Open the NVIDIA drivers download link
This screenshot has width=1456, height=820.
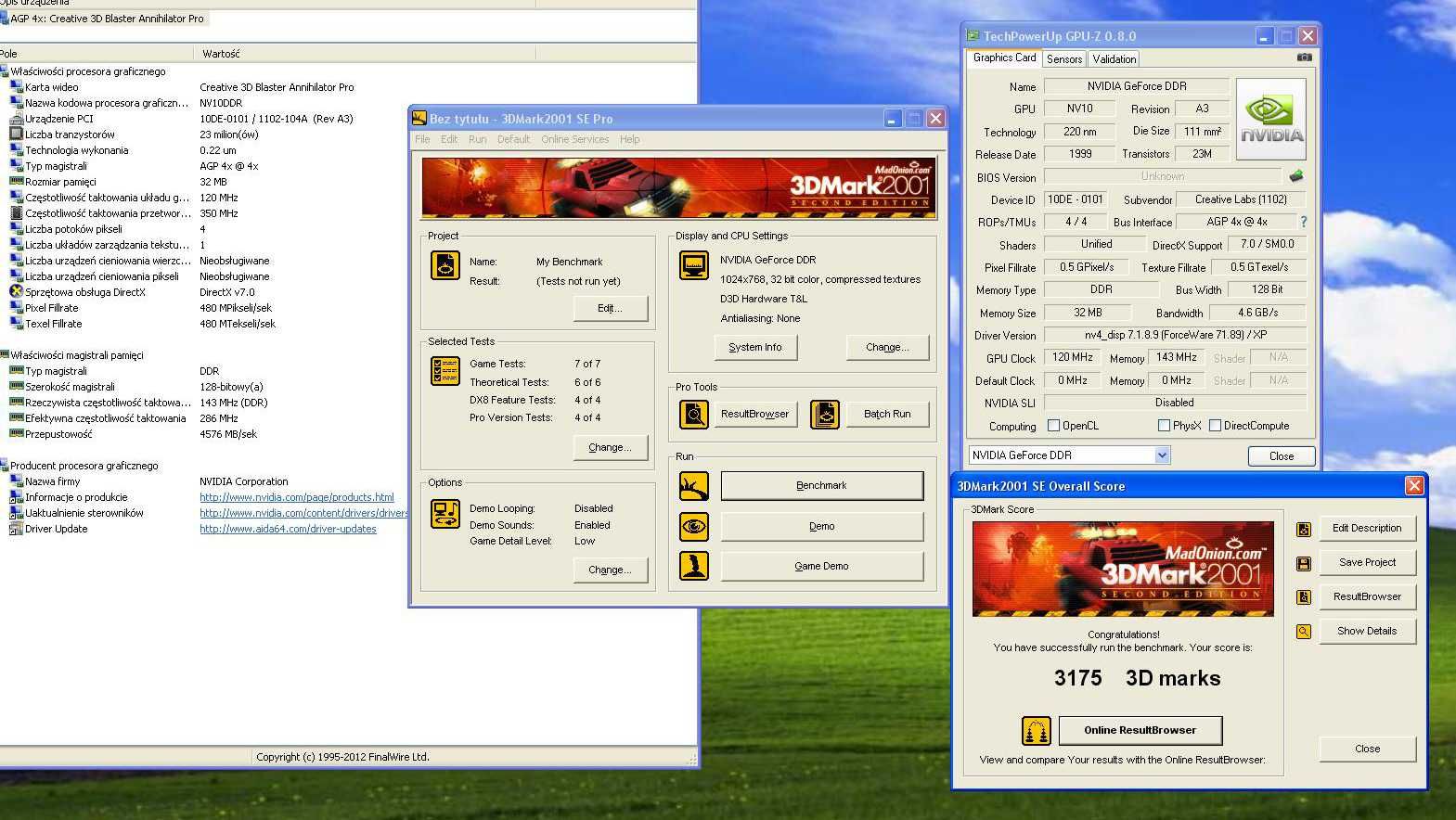(303, 513)
